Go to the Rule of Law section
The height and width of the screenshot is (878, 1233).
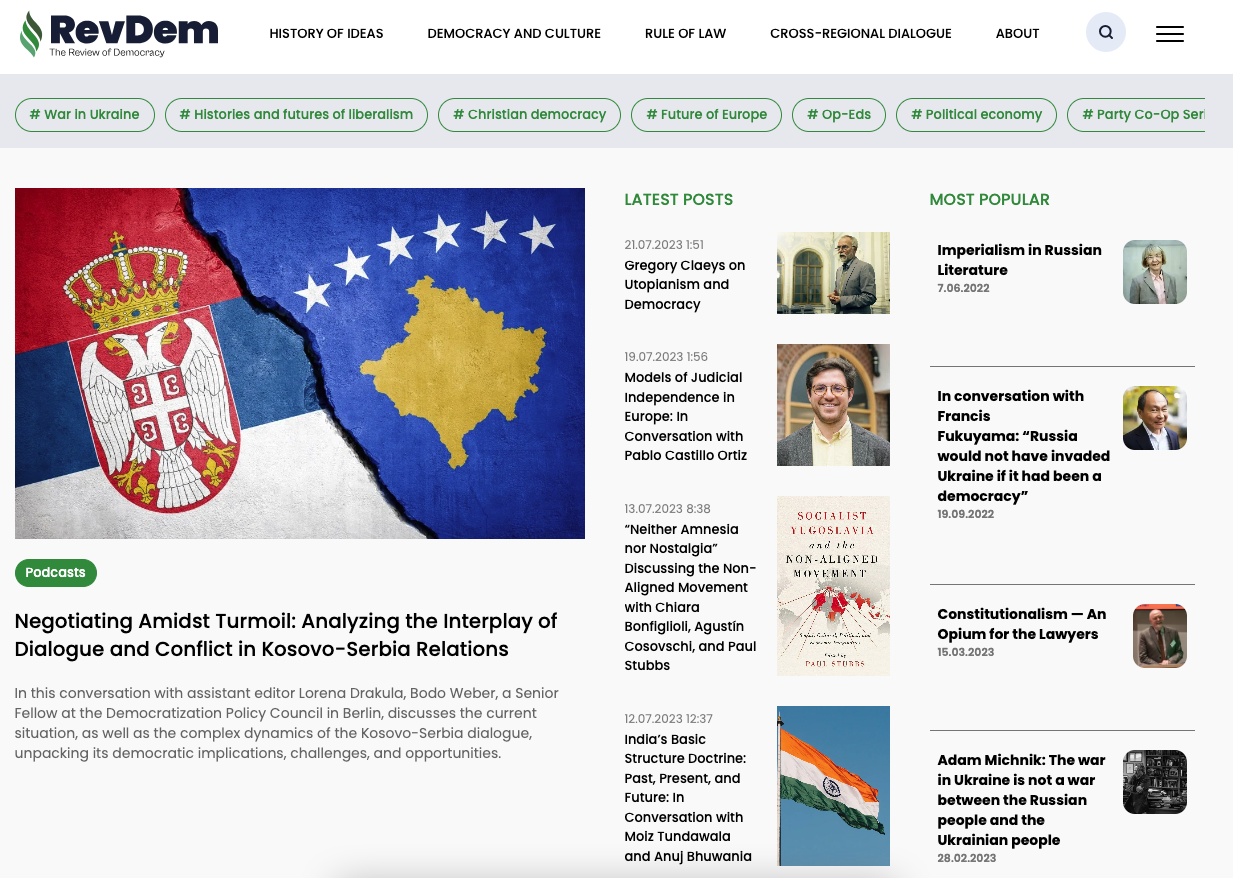pos(685,33)
